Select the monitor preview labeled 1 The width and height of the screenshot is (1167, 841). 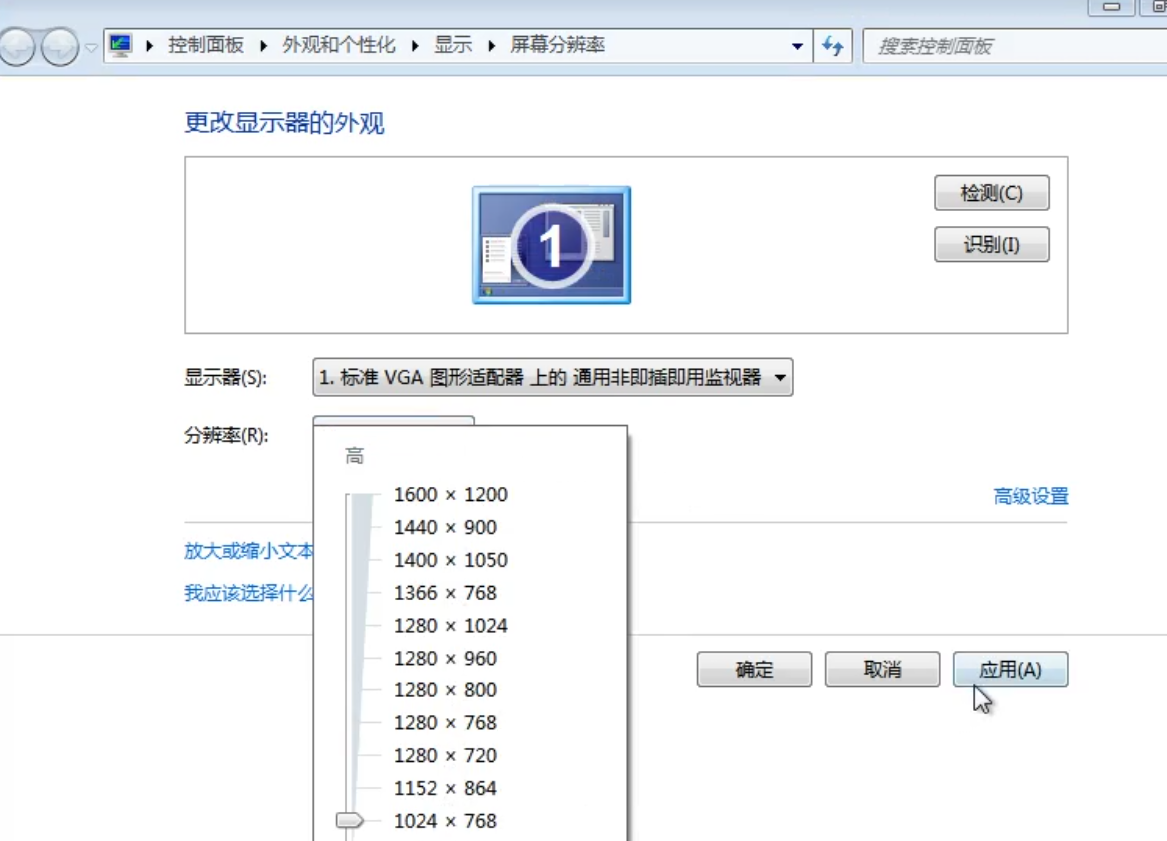[551, 243]
